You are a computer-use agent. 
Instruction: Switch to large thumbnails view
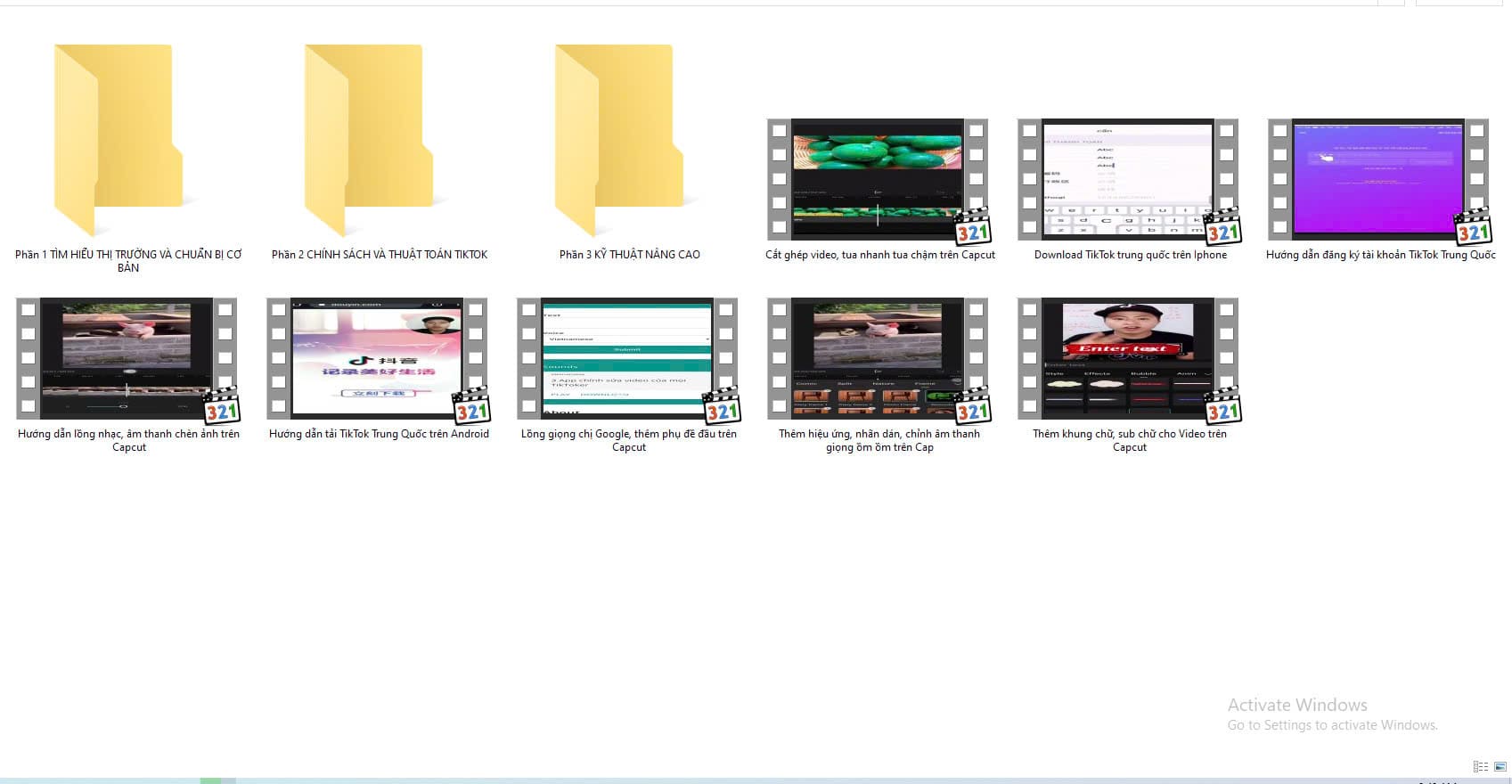point(1500,766)
